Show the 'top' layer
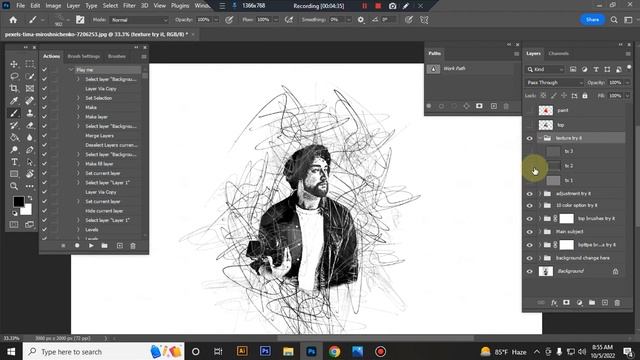 click(529, 125)
